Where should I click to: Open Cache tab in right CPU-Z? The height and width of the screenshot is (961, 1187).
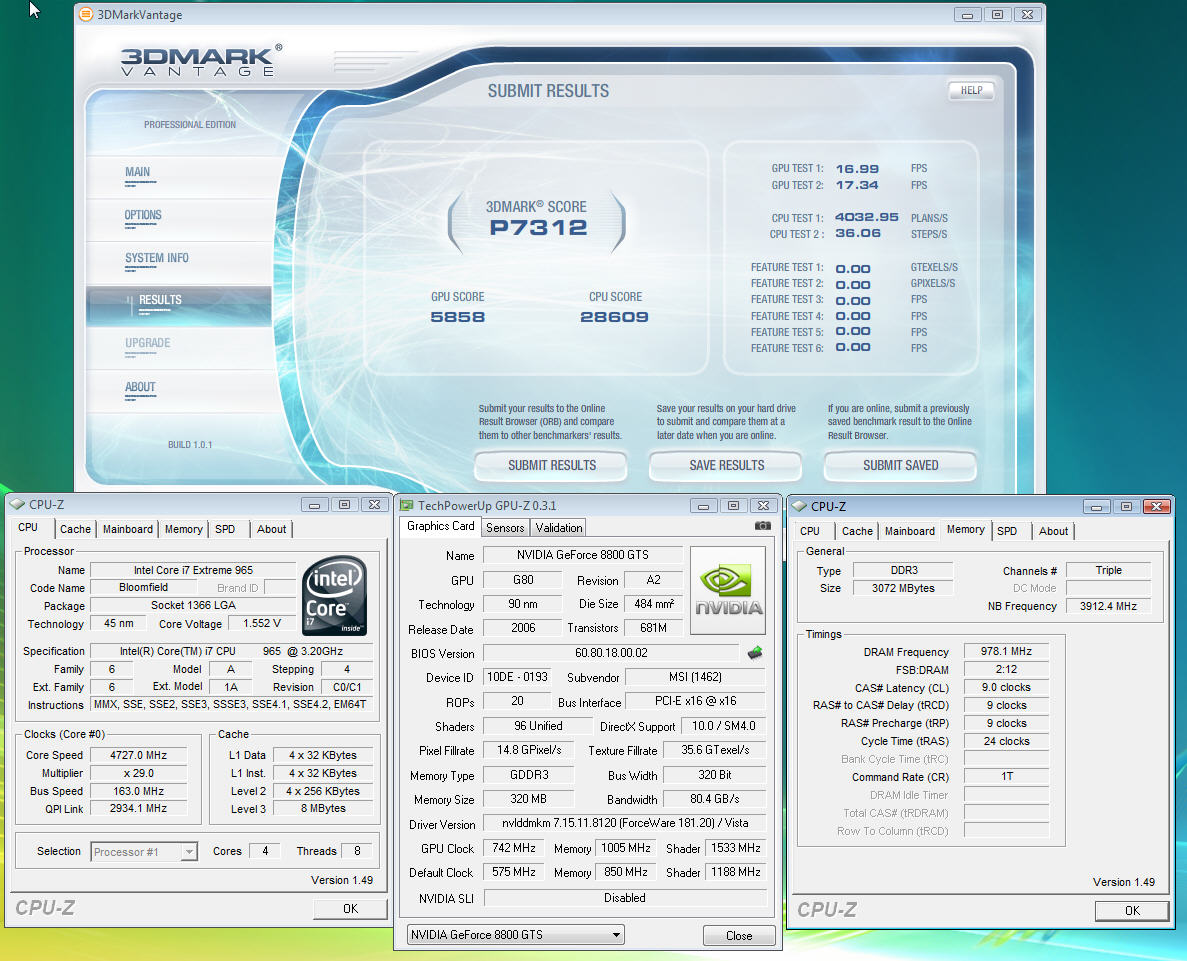coord(857,531)
